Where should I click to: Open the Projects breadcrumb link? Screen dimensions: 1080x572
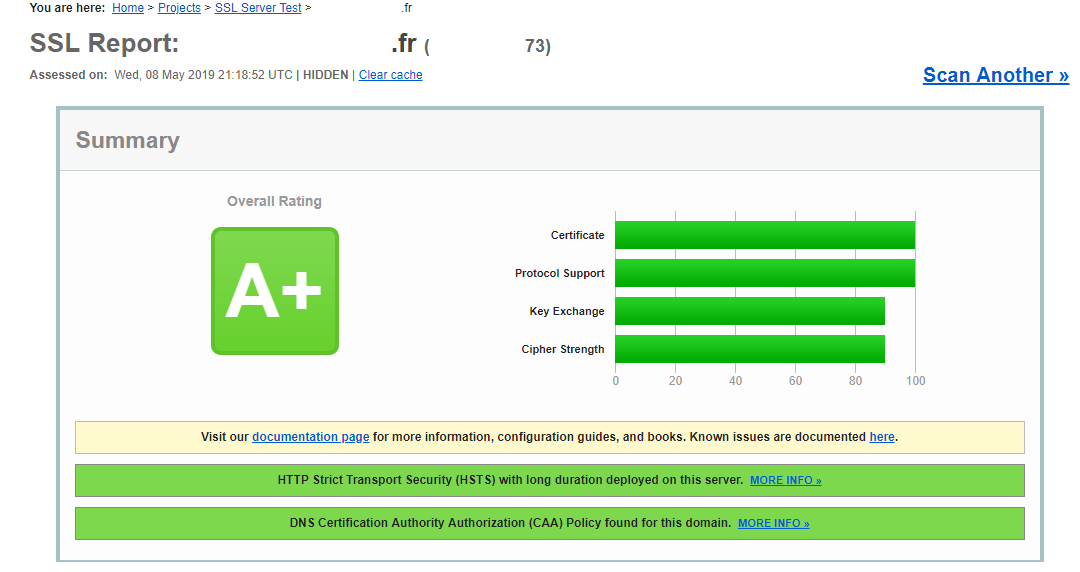click(180, 8)
